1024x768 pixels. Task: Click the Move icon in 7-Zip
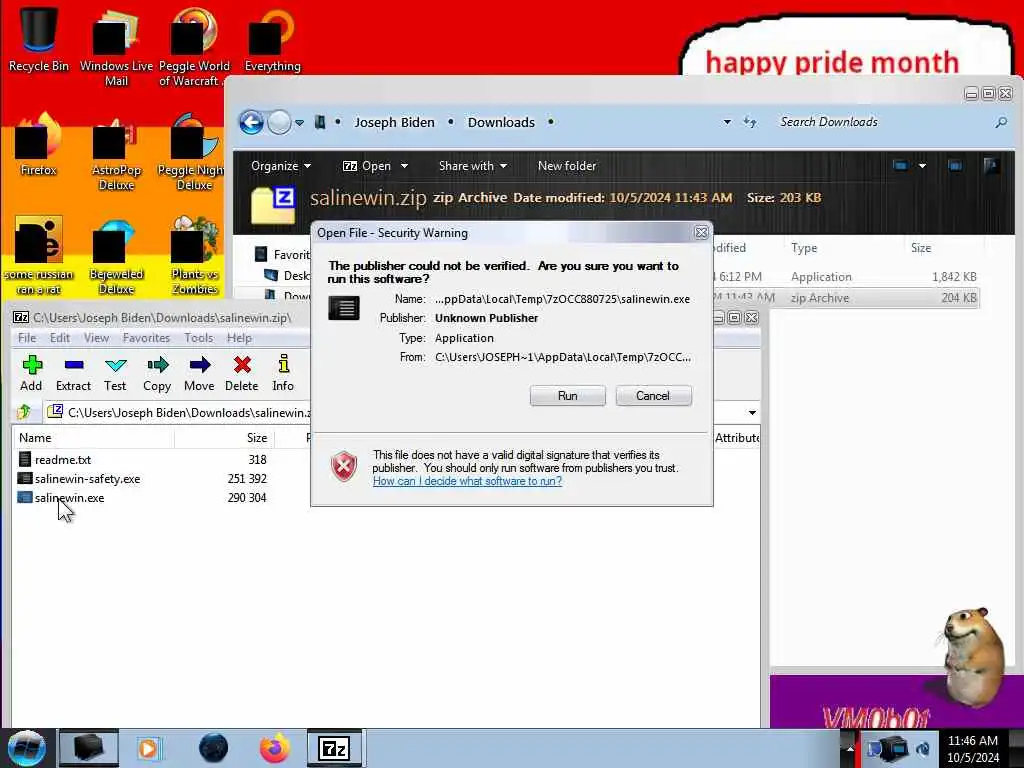click(199, 373)
